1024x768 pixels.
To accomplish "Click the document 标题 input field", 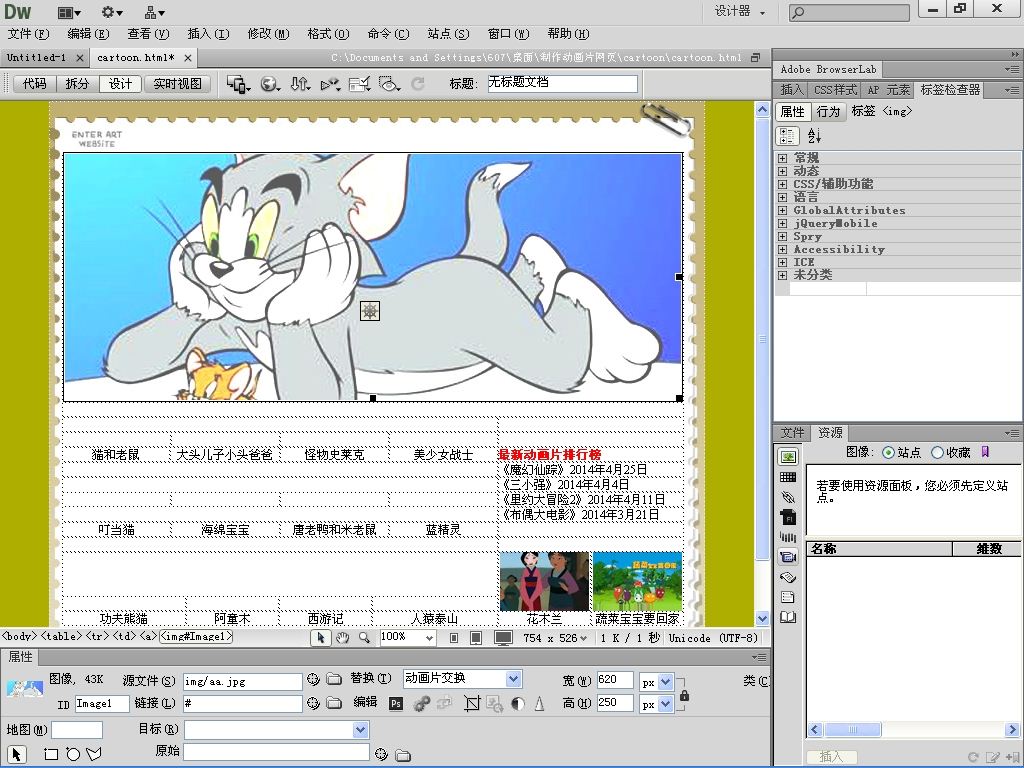I will pos(562,83).
